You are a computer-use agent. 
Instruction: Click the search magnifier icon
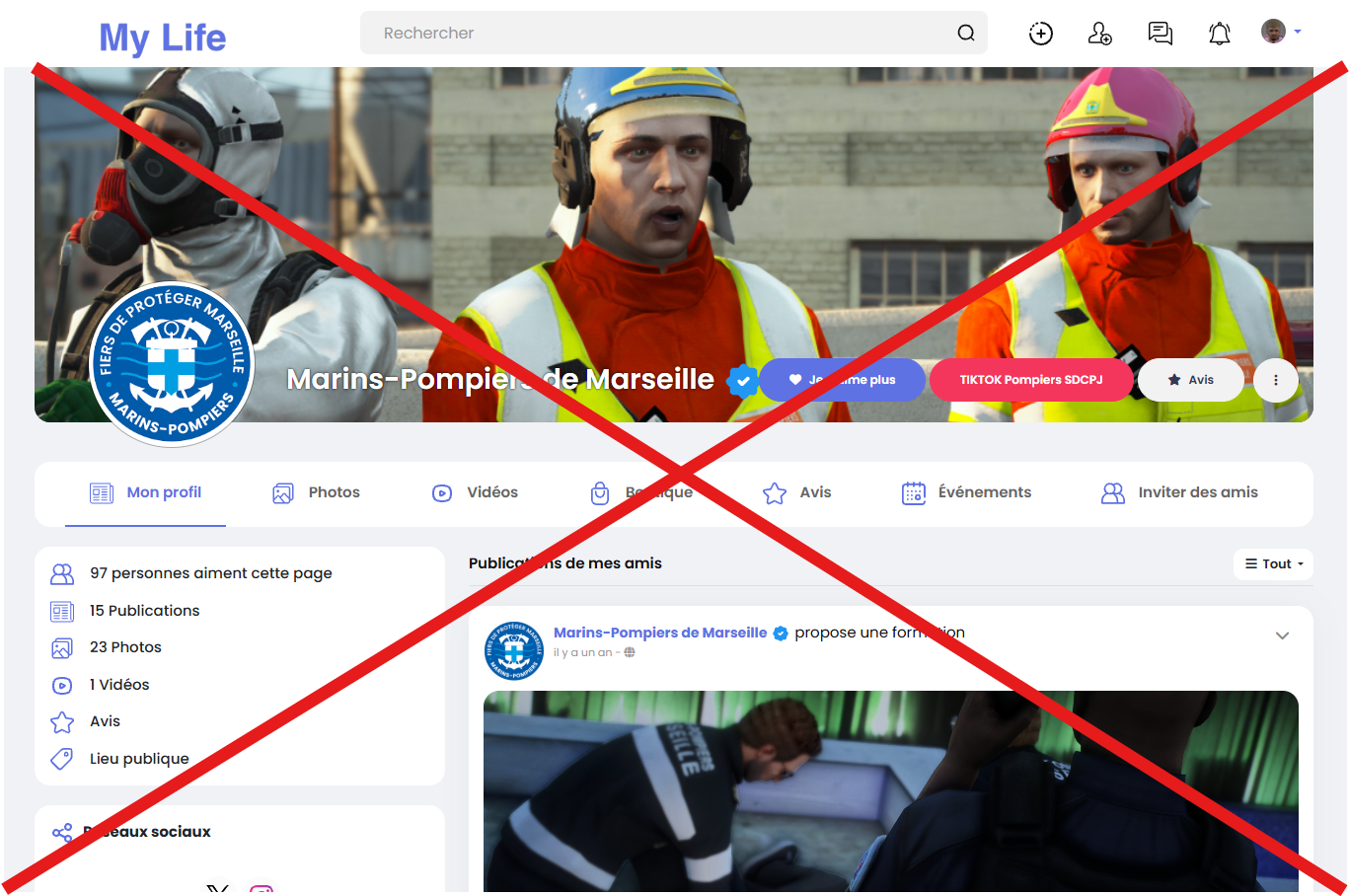click(965, 34)
